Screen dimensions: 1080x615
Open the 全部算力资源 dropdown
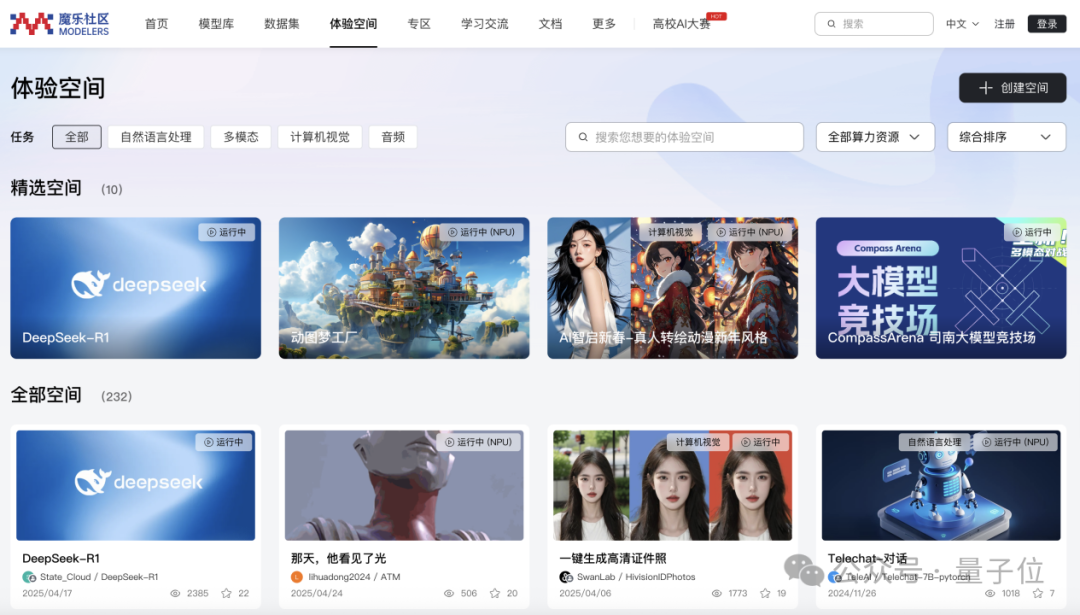tap(875, 137)
